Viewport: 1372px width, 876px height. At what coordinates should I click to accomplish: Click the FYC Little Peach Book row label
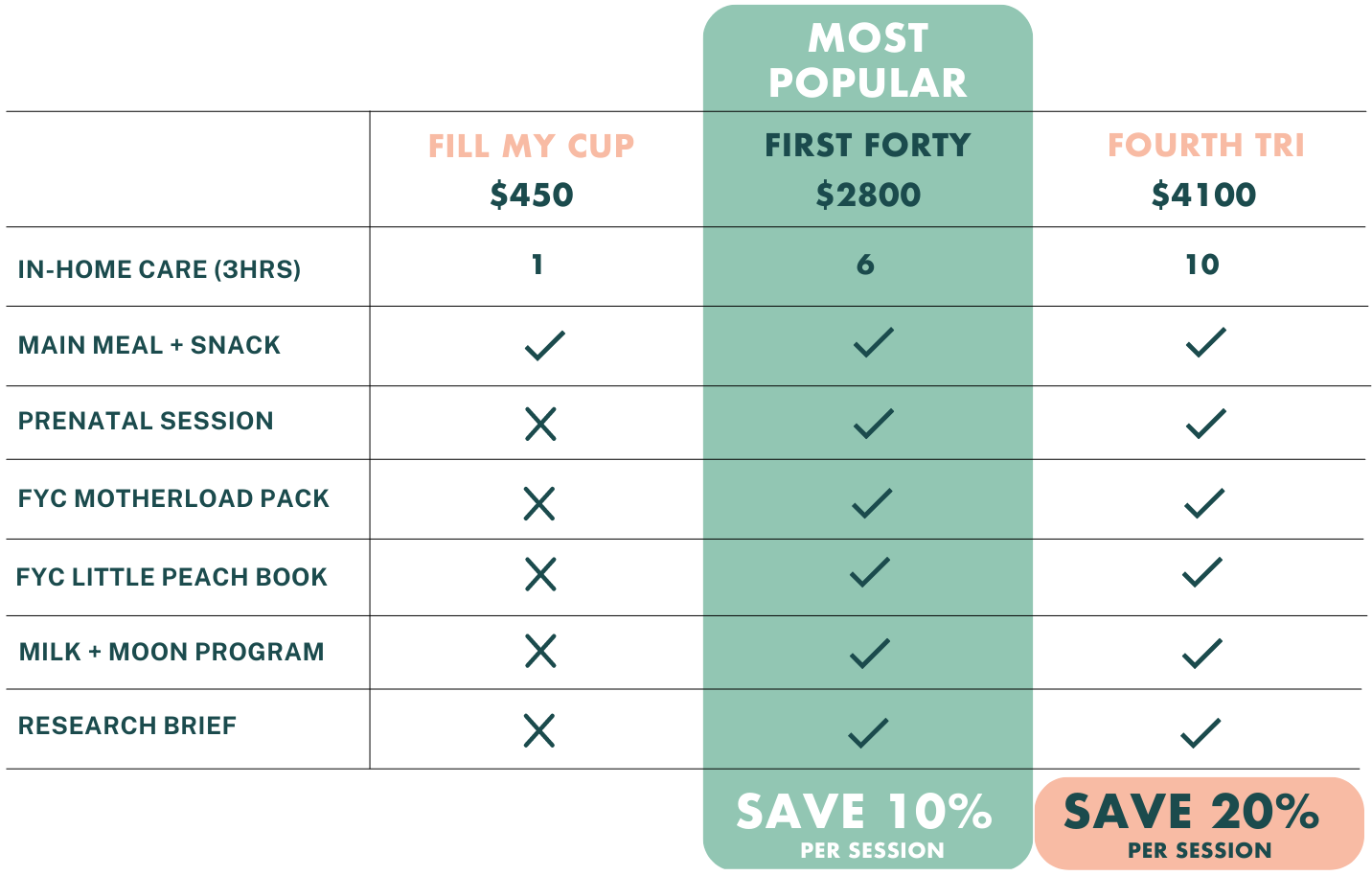(171, 577)
